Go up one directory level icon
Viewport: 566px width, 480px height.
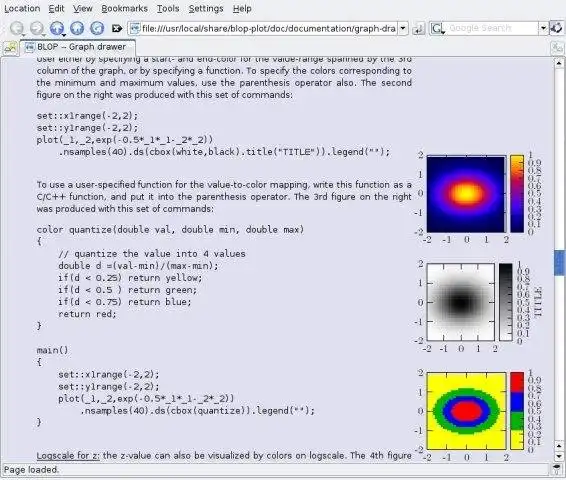(57, 28)
